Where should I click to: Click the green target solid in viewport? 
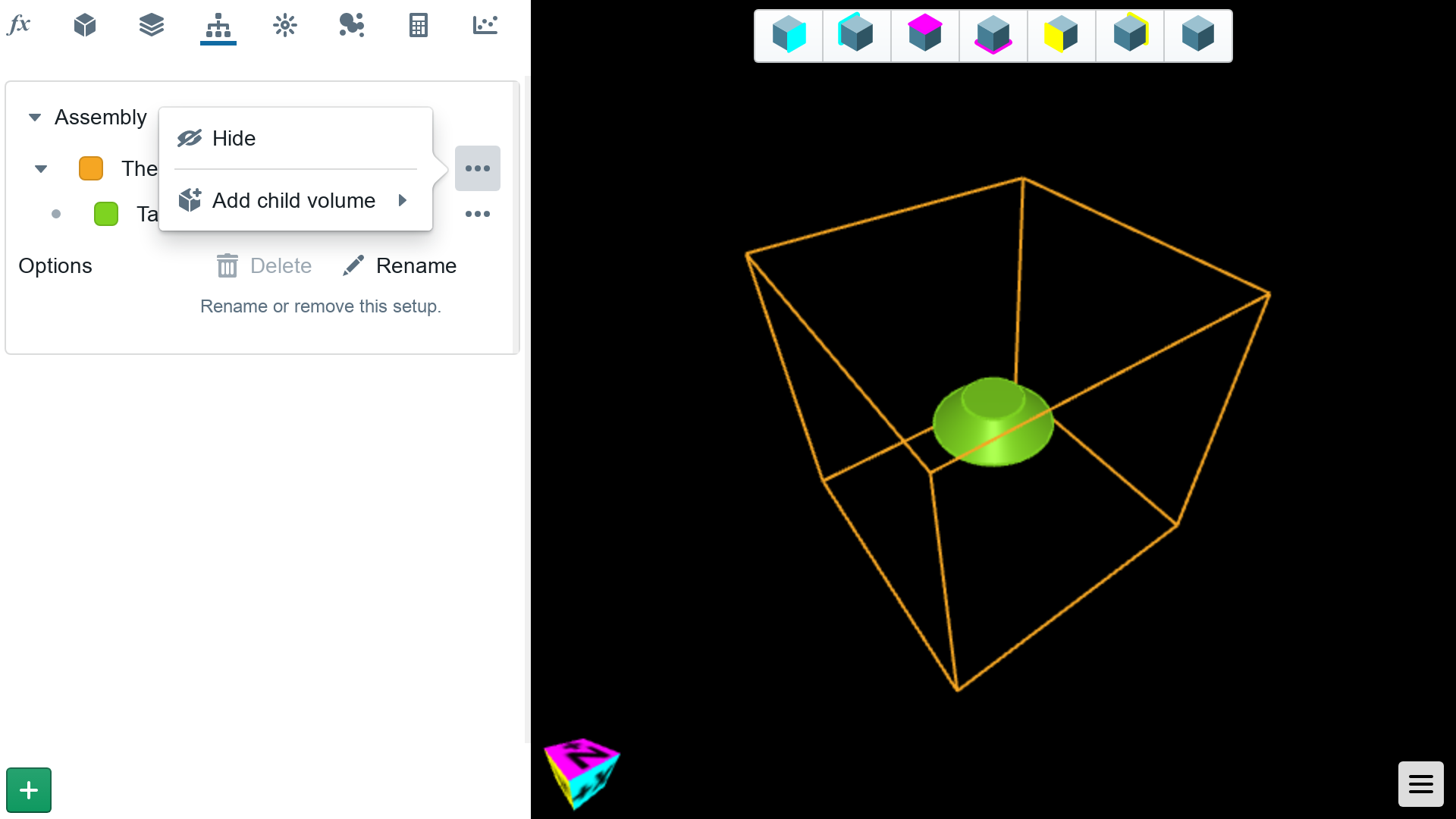(993, 422)
